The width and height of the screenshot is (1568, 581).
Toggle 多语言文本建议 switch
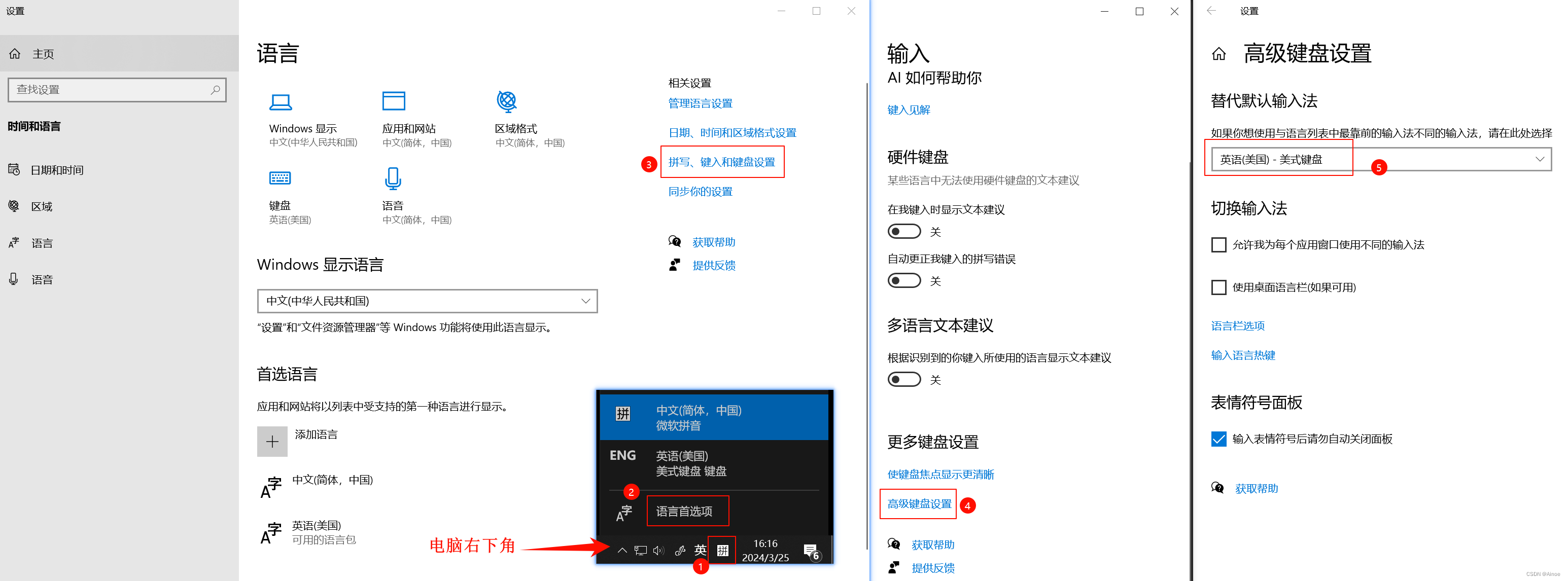click(x=904, y=380)
